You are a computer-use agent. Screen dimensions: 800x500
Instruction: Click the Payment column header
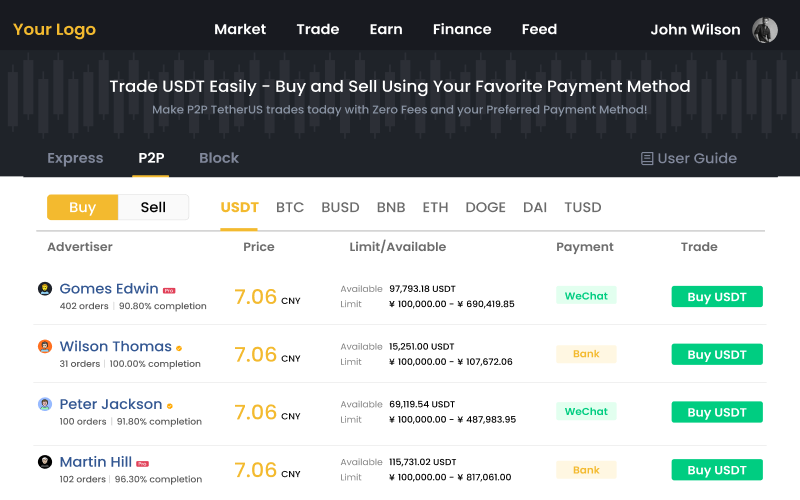(585, 247)
